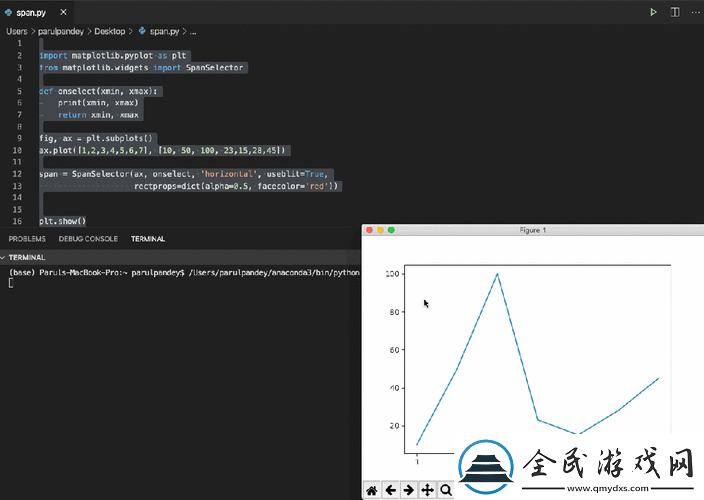Click parulpandey in the breadcrumb path

61,31
